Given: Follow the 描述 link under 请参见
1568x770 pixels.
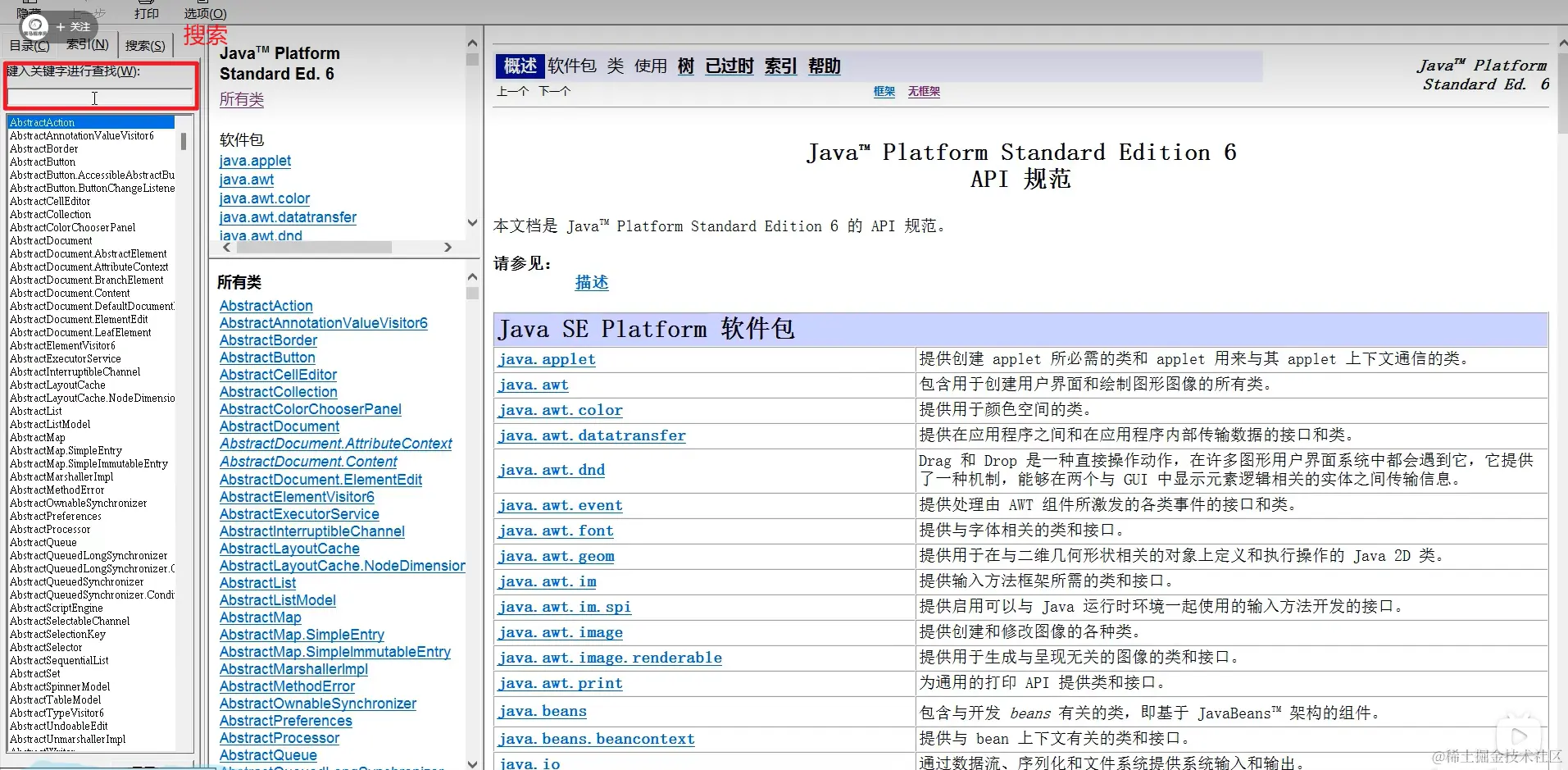Looking at the screenshot, I should [x=592, y=283].
